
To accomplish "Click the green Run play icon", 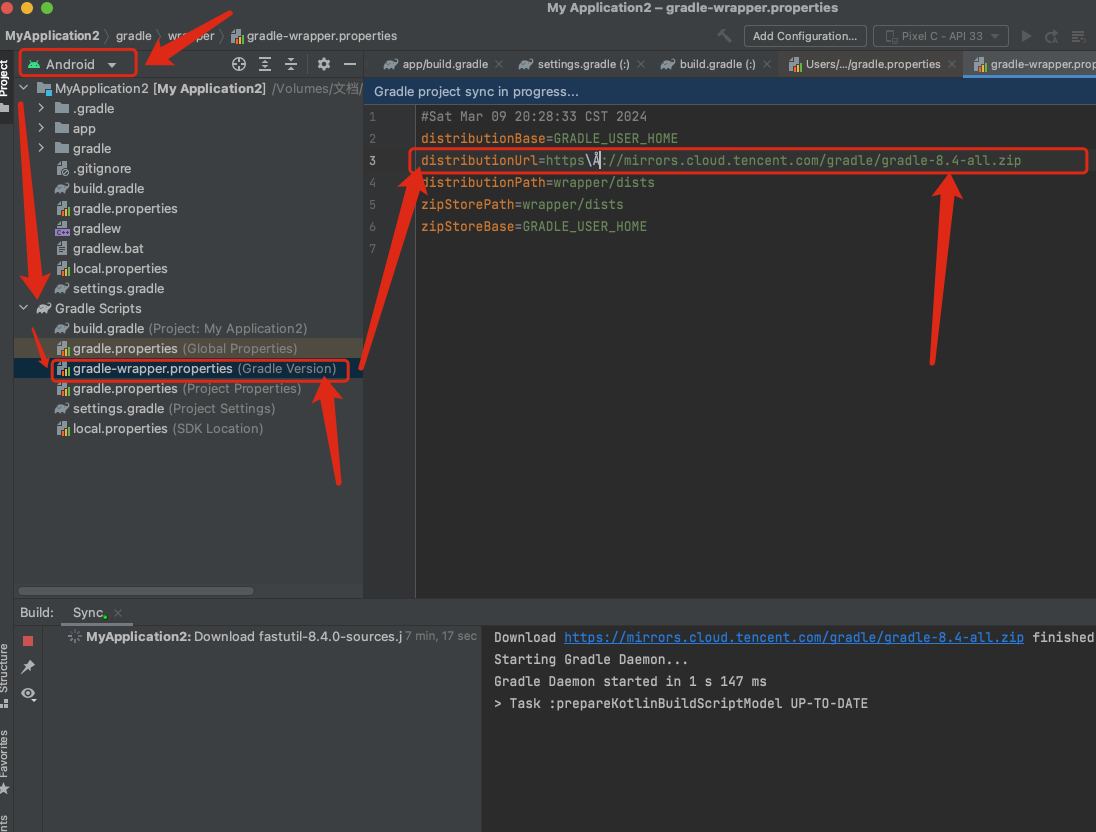I will pyautogui.click(x=1026, y=36).
